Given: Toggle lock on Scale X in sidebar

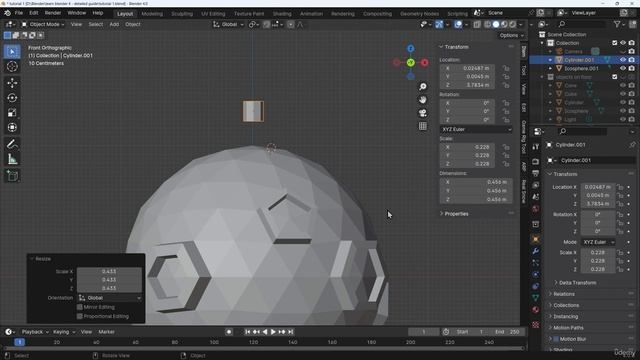Looking at the screenshot, I should tap(506, 147).
